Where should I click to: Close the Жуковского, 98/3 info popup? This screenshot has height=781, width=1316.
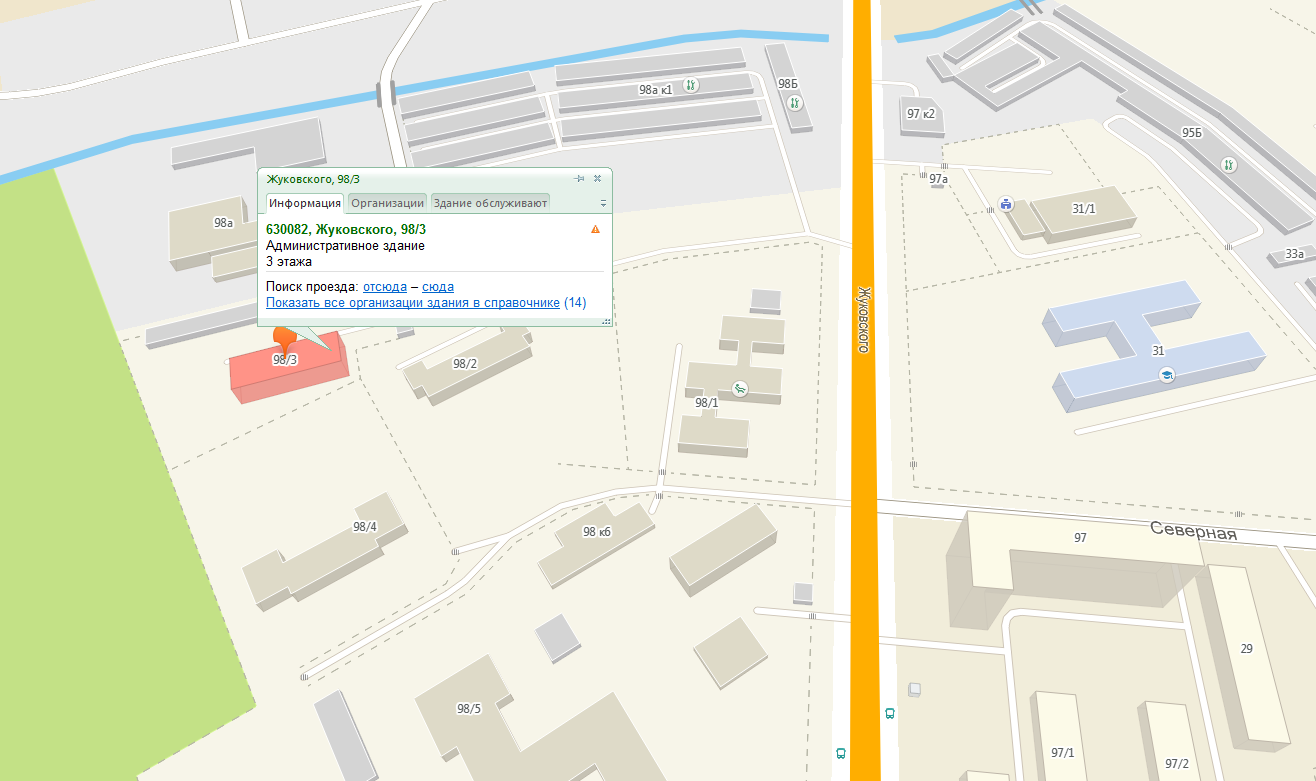coord(598,178)
